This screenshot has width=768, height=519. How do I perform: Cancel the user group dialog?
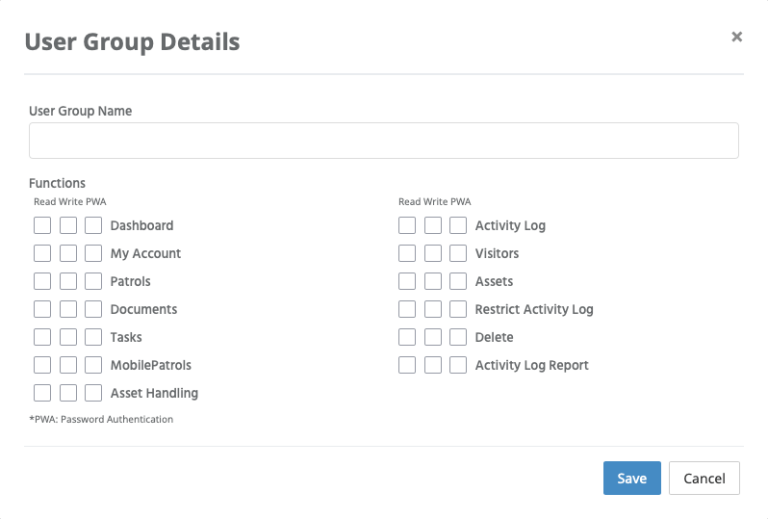coord(704,478)
